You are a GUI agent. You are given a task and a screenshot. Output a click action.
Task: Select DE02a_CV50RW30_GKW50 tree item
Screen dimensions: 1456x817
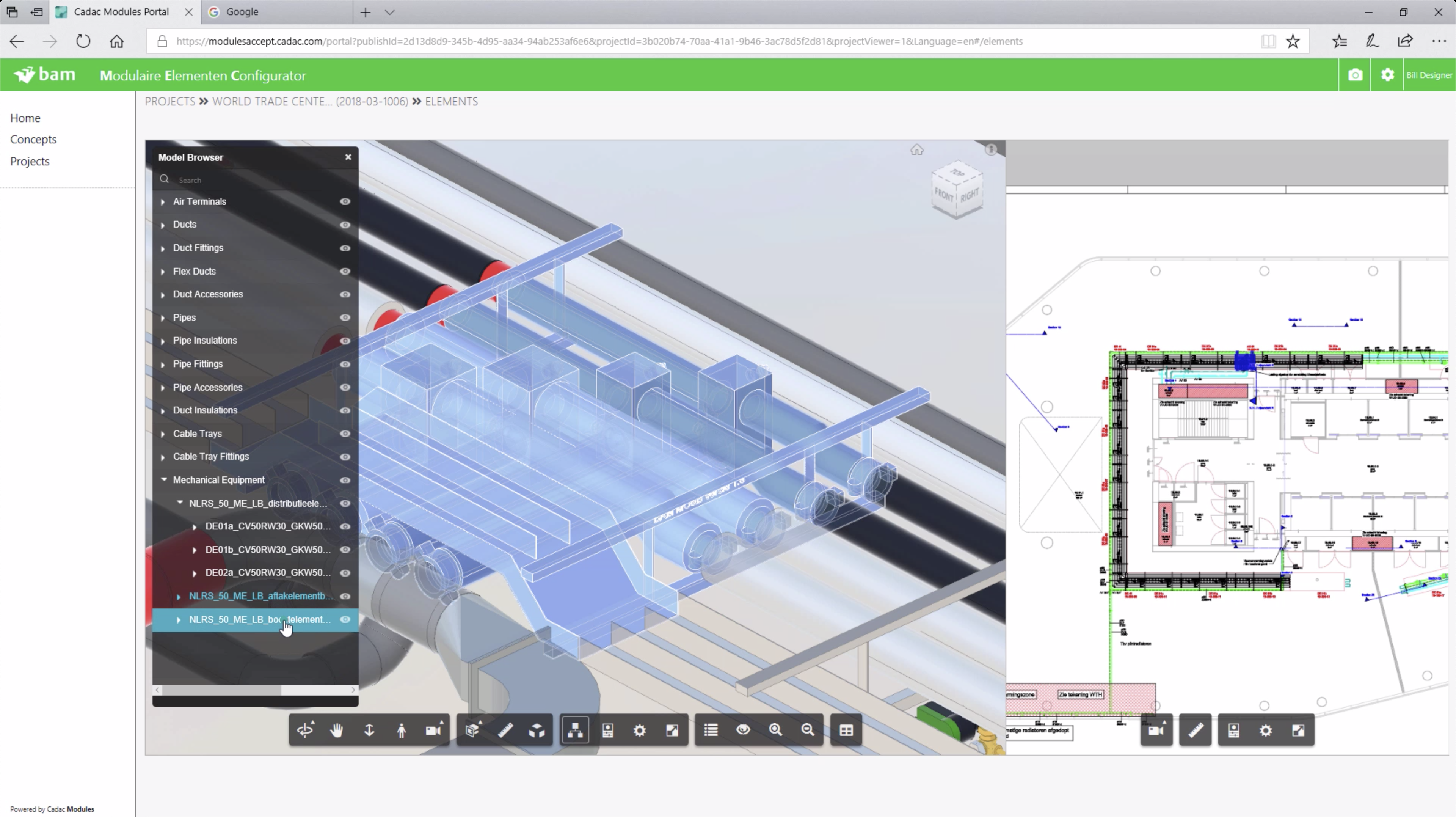pyautogui.click(x=268, y=572)
